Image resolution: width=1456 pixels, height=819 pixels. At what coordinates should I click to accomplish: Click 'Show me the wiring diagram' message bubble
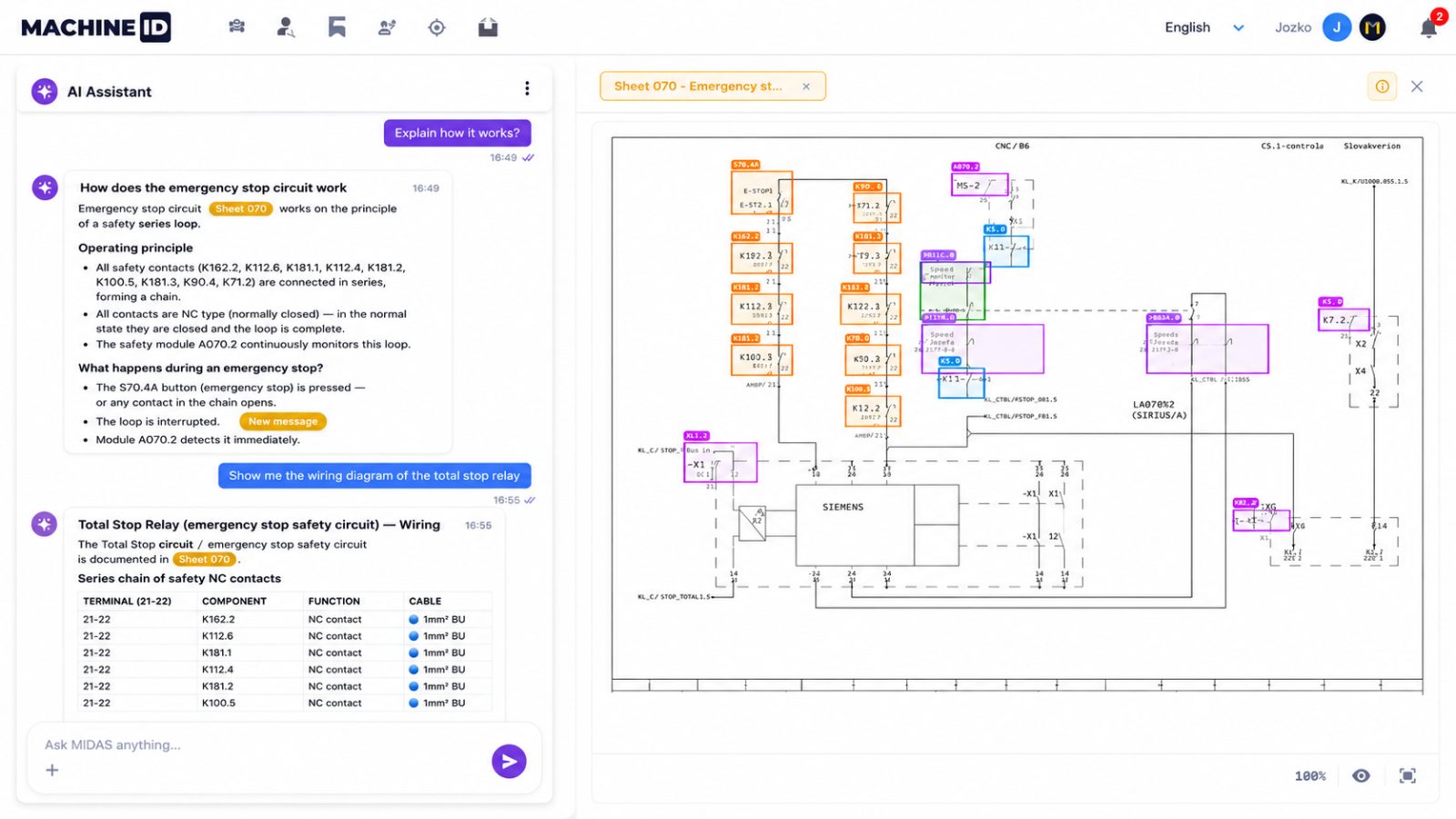pyautogui.click(x=374, y=475)
